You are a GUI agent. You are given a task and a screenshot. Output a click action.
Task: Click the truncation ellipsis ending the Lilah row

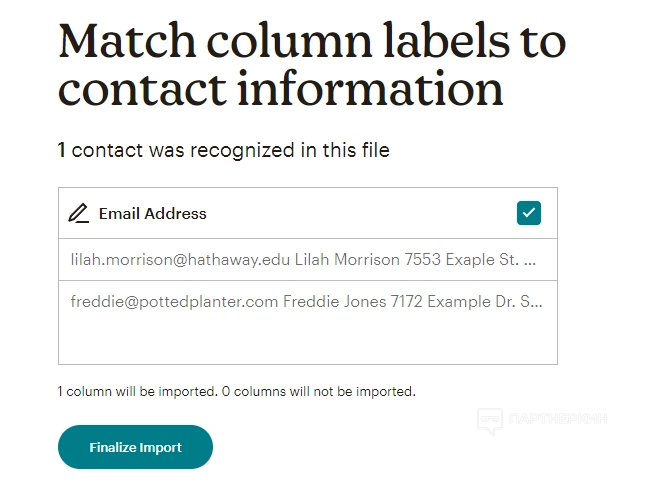530,261
